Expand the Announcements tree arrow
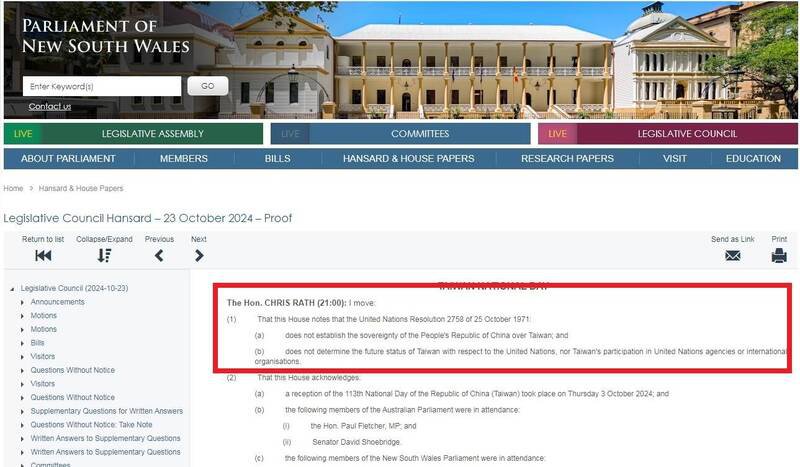The height and width of the screenshot is (467, 800). tap(22, 303)
